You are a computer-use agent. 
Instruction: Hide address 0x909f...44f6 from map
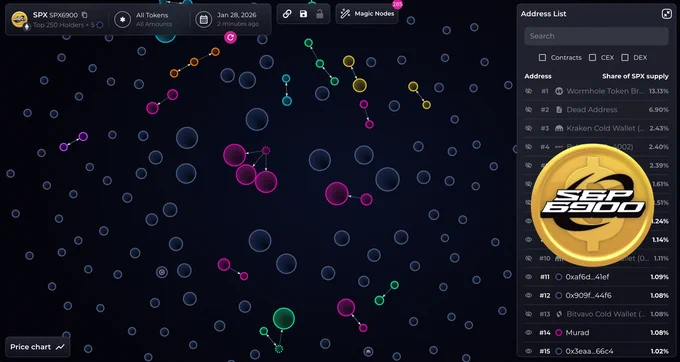[528, 295]
